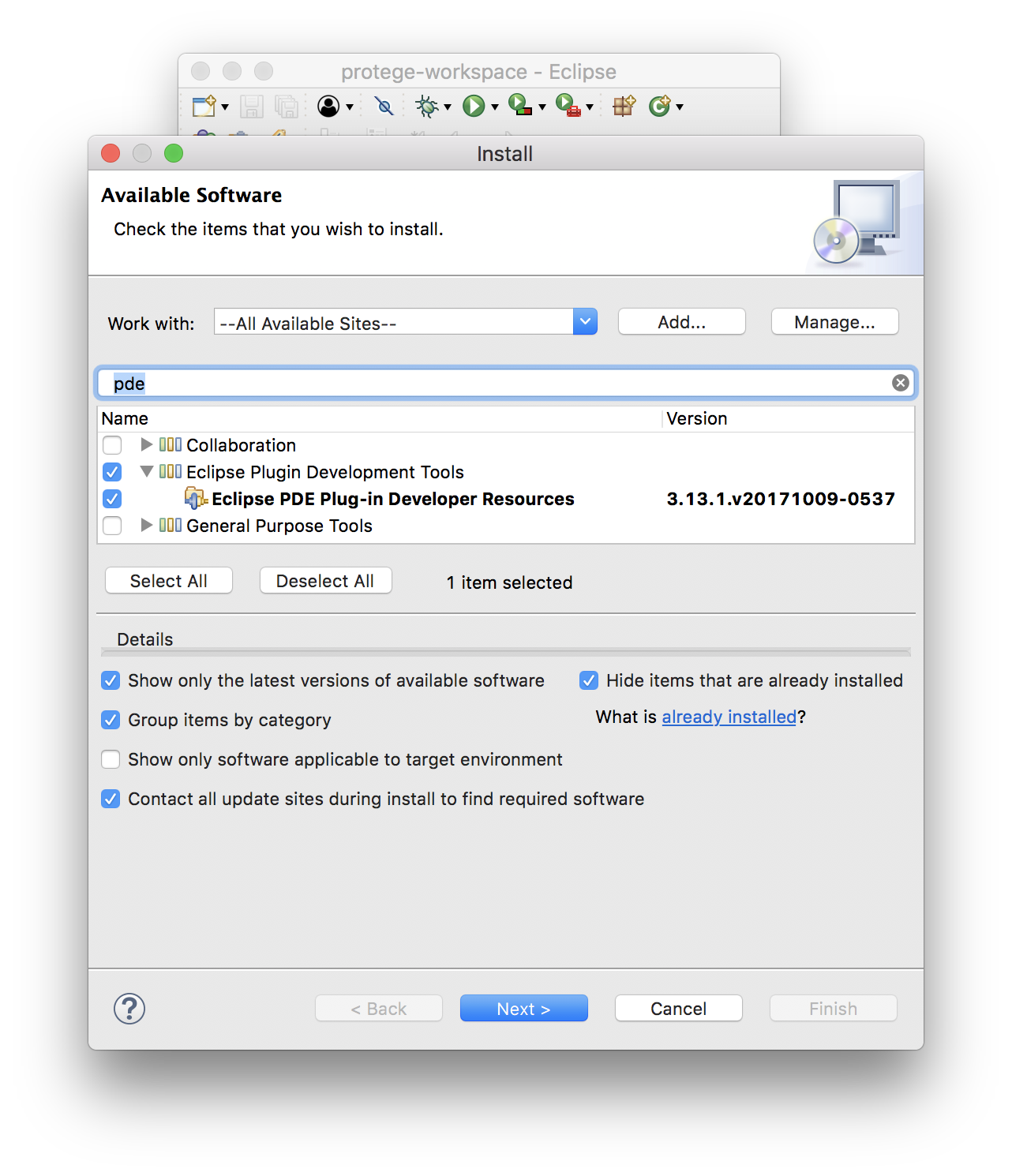1012x1176 pixels.
Task: Click the Save icon in the toolbar
Action: tap(252, 106)
